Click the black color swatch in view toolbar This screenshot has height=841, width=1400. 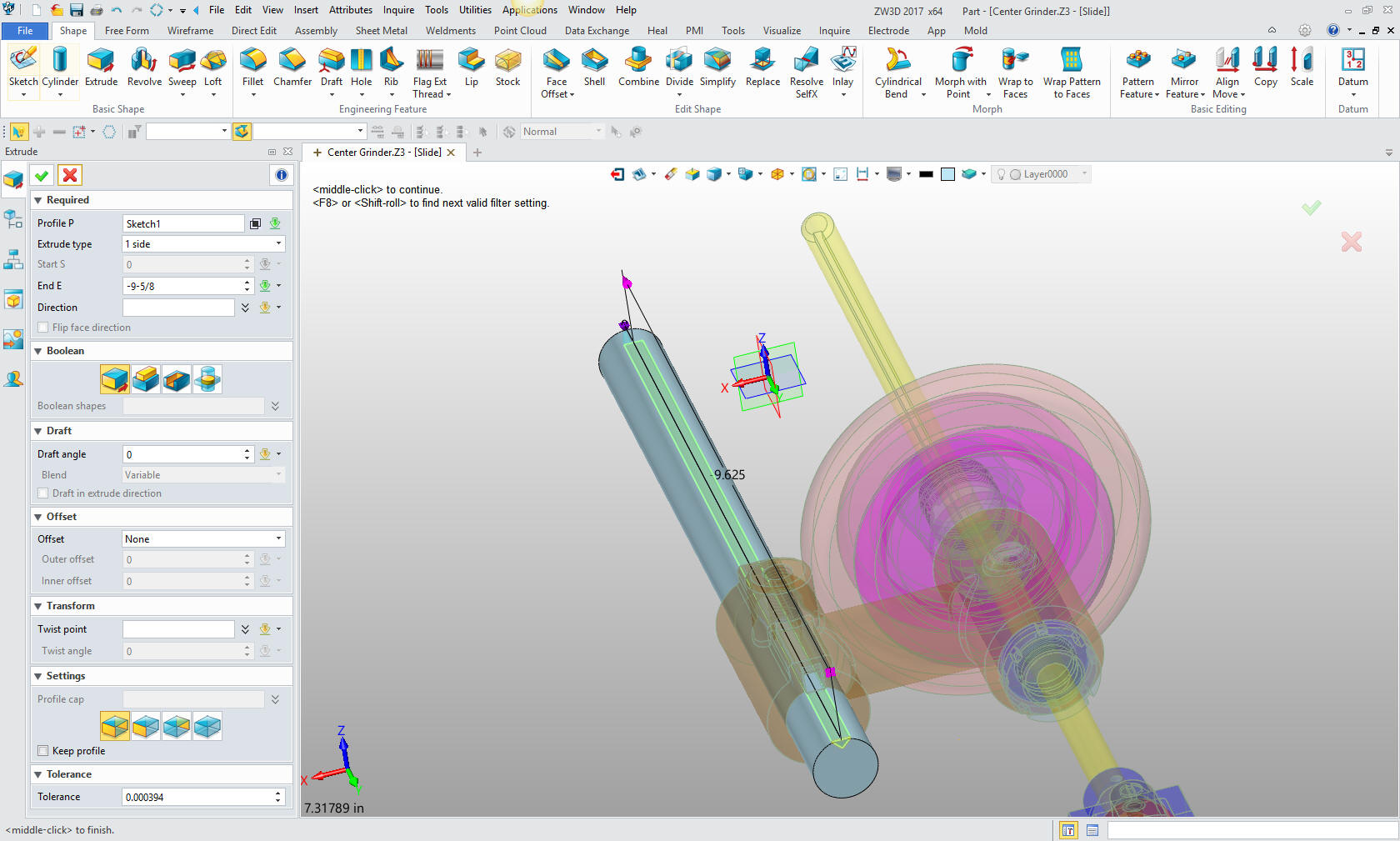[926, 174]
